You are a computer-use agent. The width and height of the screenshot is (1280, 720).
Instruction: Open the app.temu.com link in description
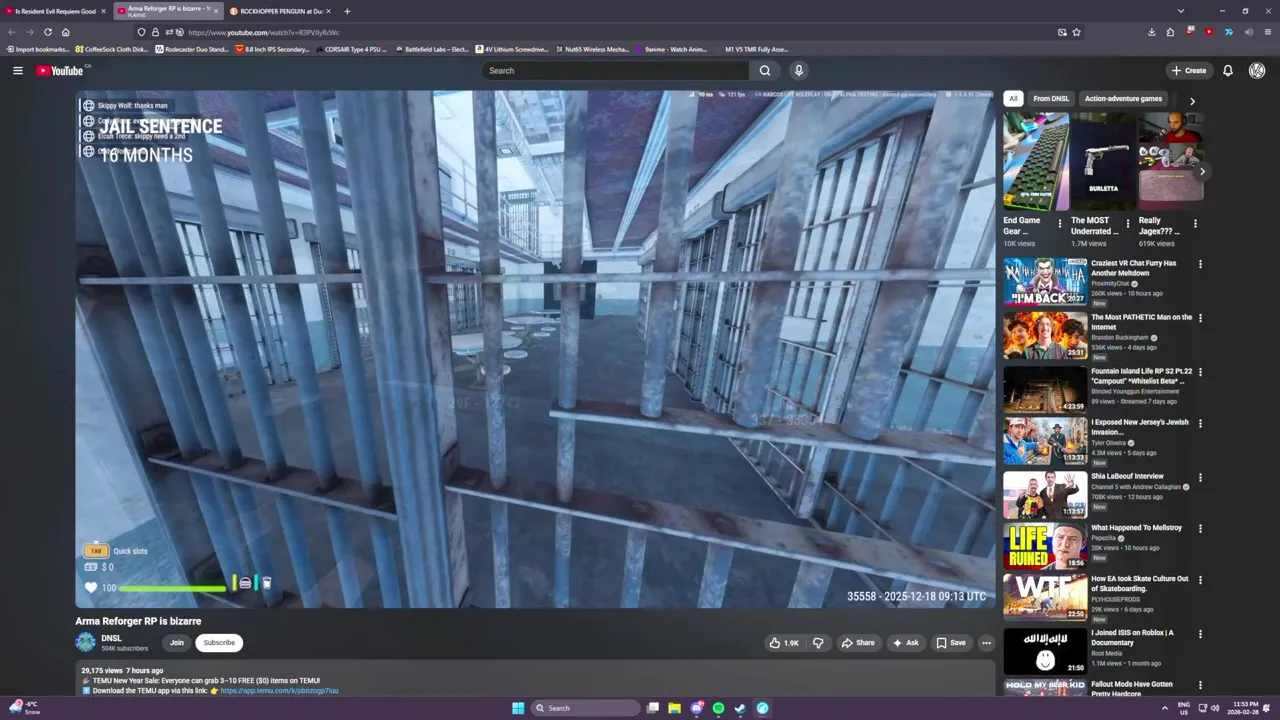[x=279, y=690]
